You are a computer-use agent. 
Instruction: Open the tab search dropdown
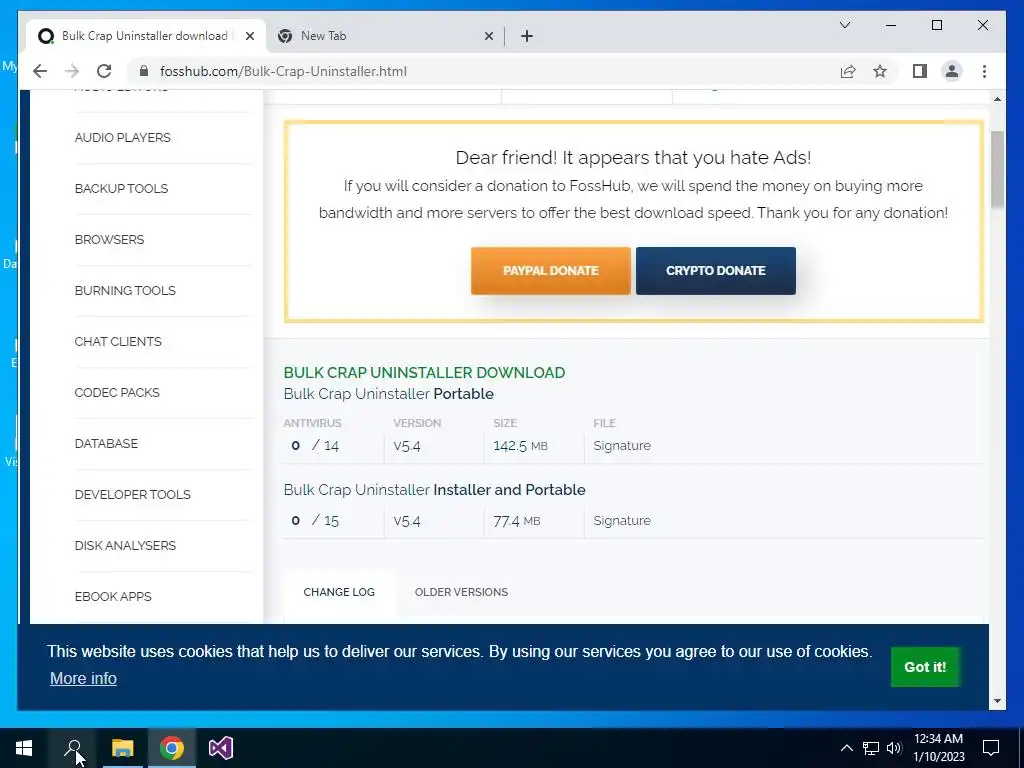pos(844,25)
